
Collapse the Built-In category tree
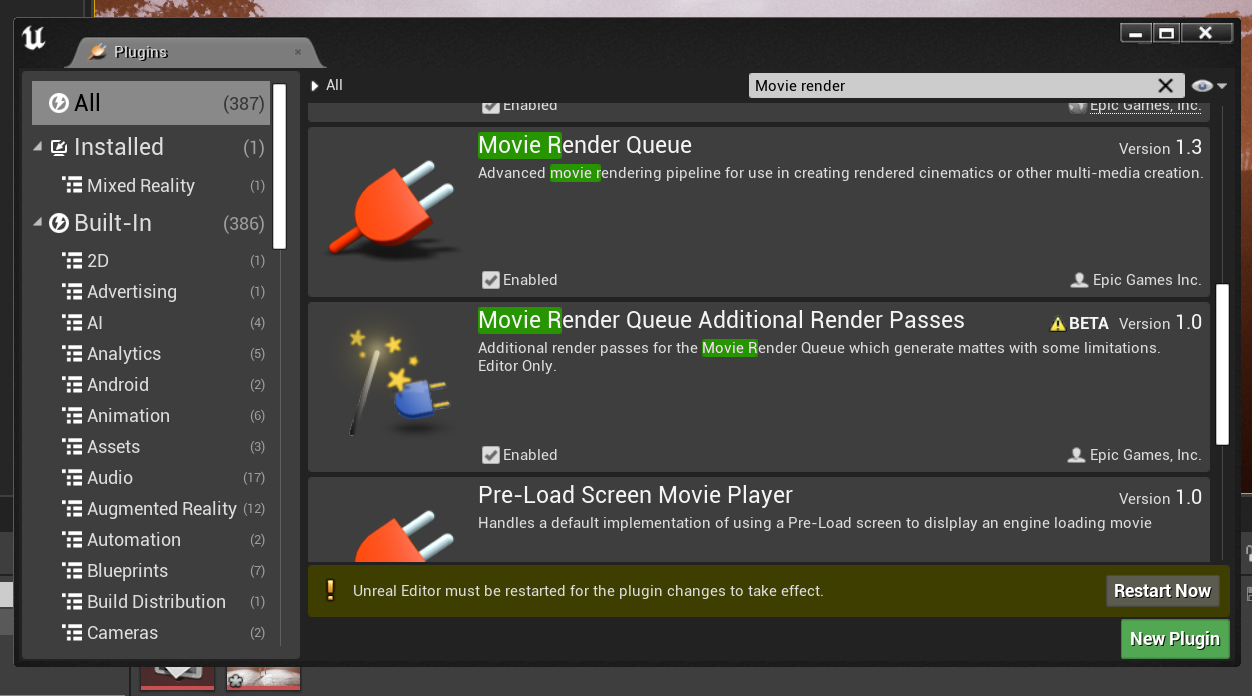(38, 223)
